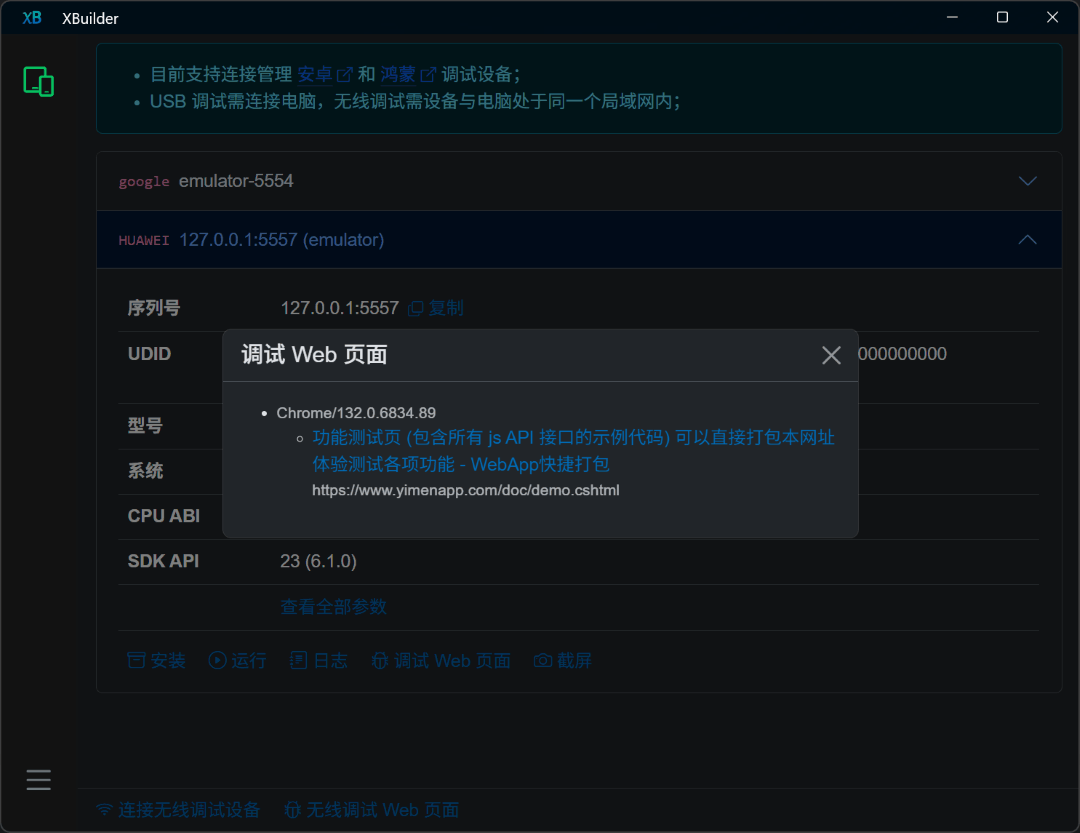Open the 安卓 external link
1080x833 pixels.
tap(325, 74)
